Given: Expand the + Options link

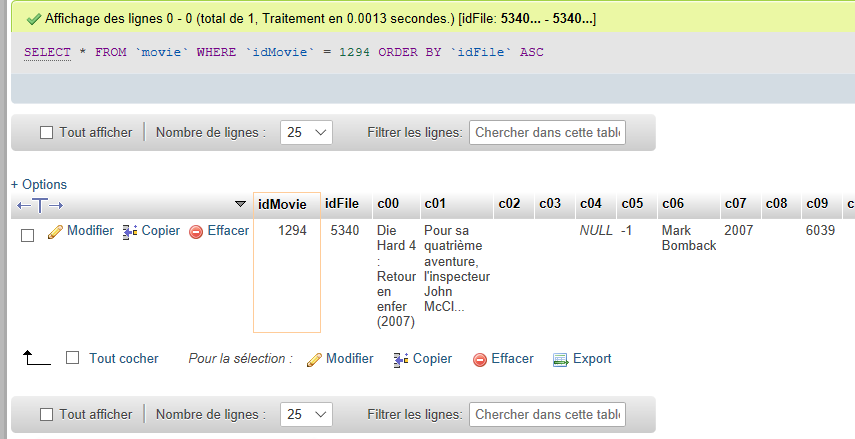Looking at the screenshot, I should pyautogui.click(x=39, y=184).
